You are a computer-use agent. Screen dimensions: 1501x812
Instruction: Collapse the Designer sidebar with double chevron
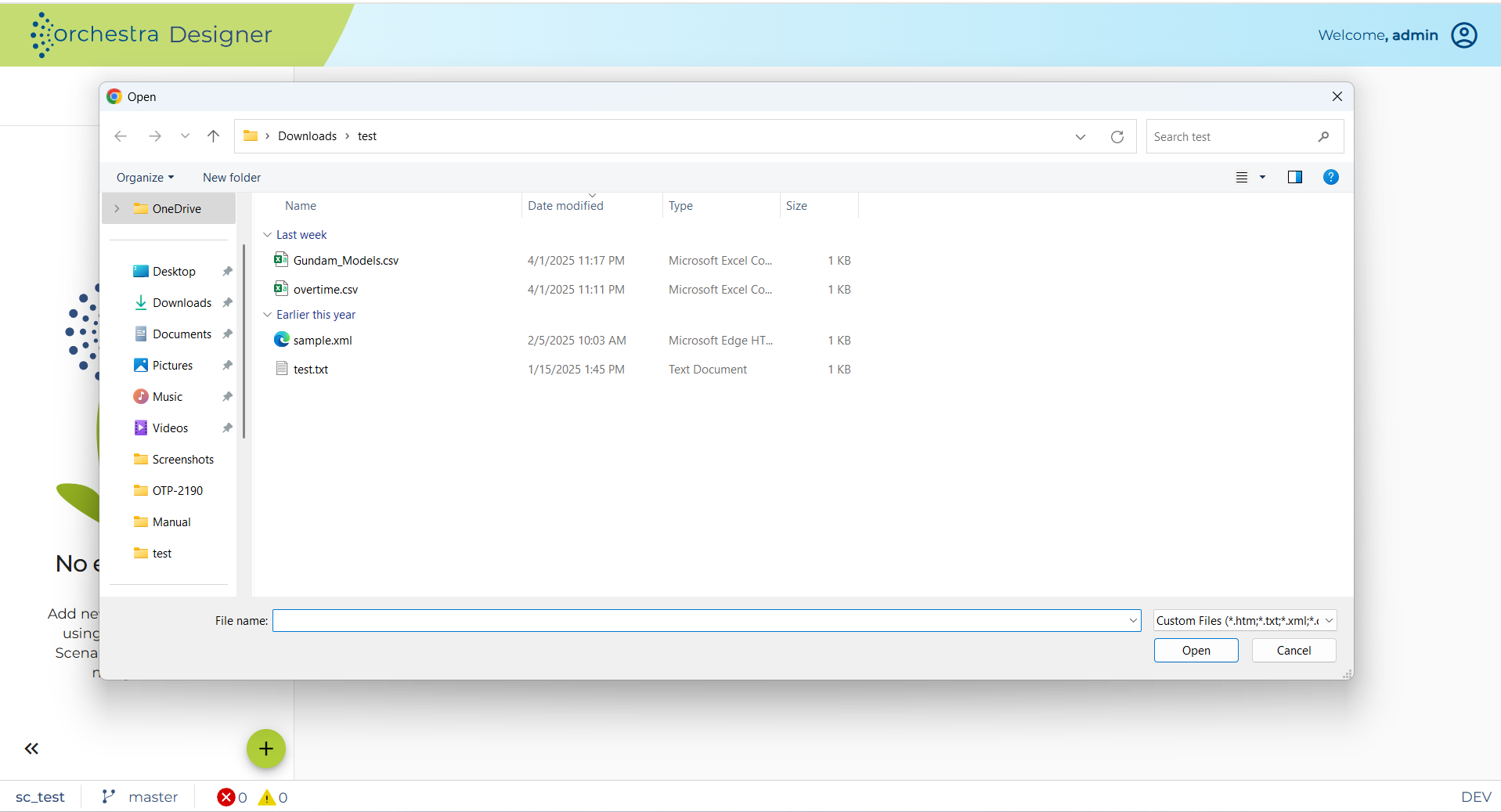tap(31, 749)
